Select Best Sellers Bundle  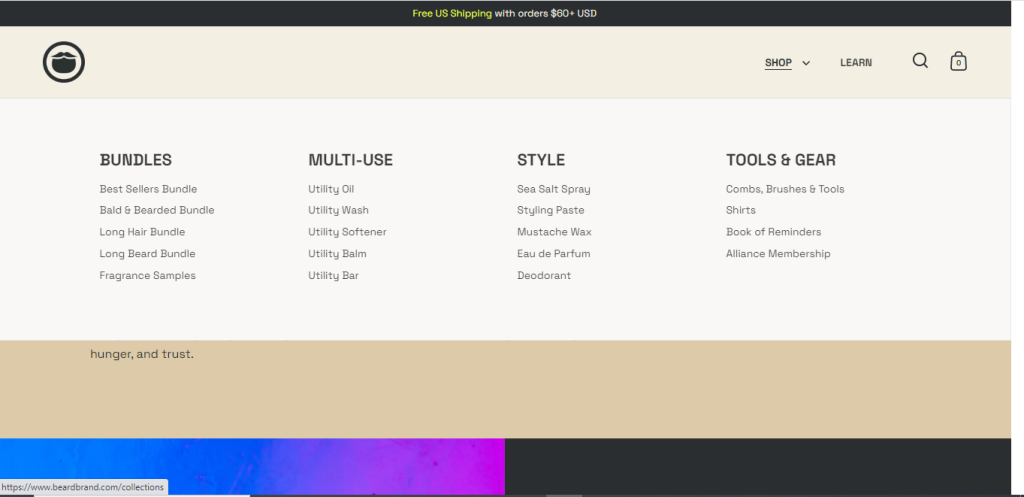click(x=148, y=189)
